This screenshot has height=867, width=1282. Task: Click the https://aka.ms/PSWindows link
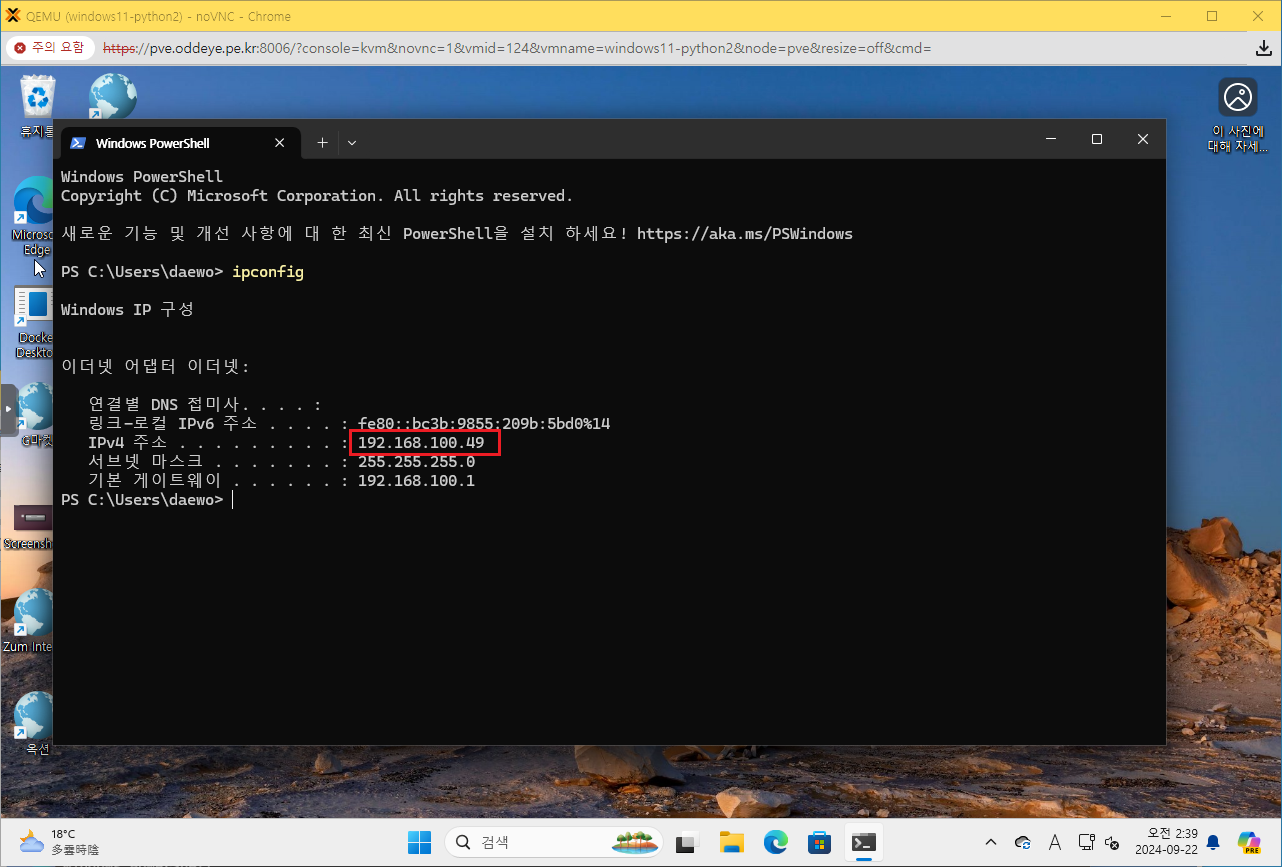744,234
